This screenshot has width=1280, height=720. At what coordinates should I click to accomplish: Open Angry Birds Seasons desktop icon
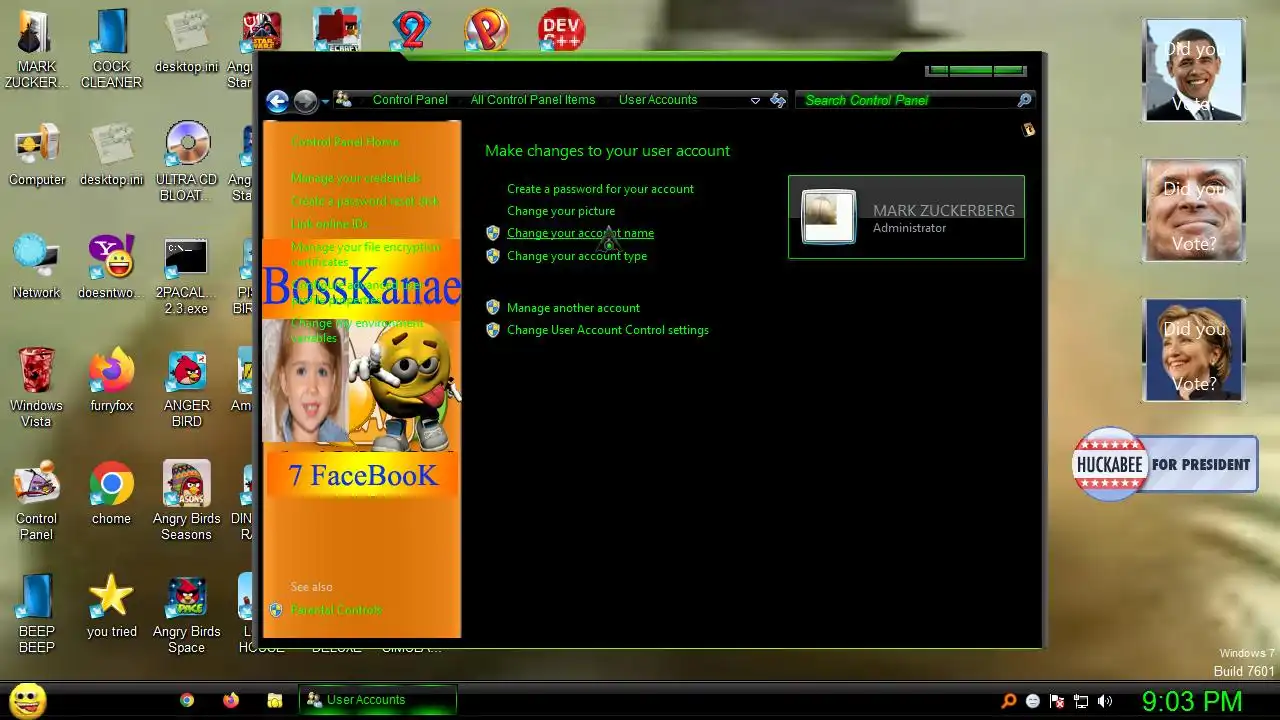[x=187, y=501]
